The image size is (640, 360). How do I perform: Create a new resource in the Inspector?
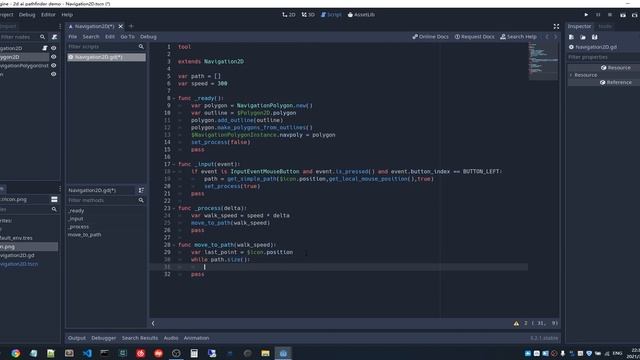coord(571,37)
